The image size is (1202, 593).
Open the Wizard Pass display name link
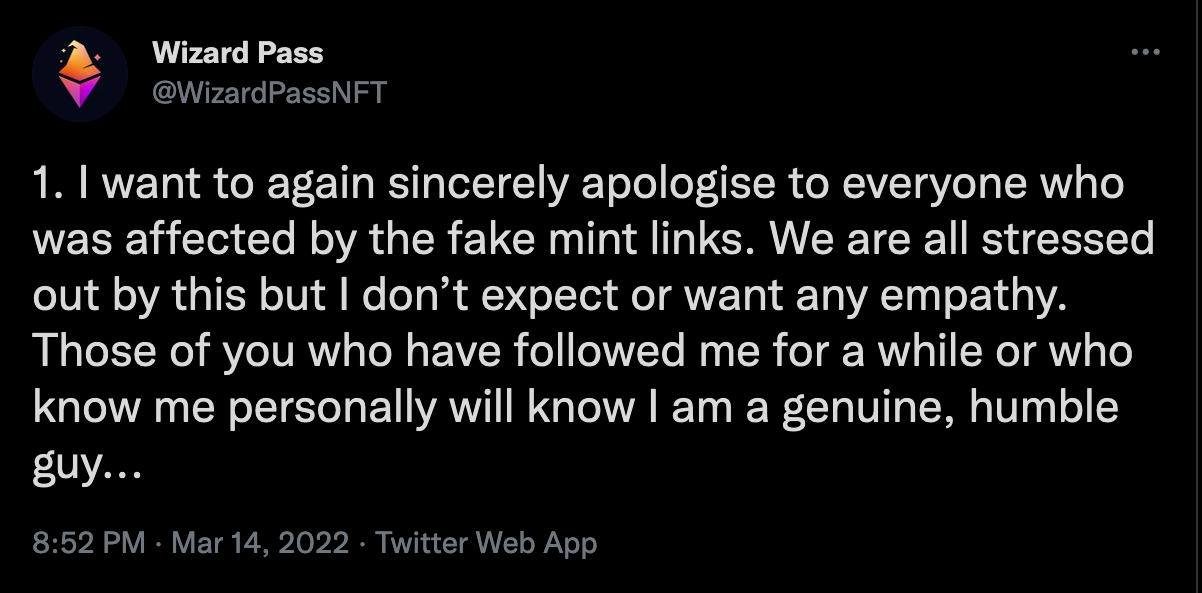coord(237,52)
